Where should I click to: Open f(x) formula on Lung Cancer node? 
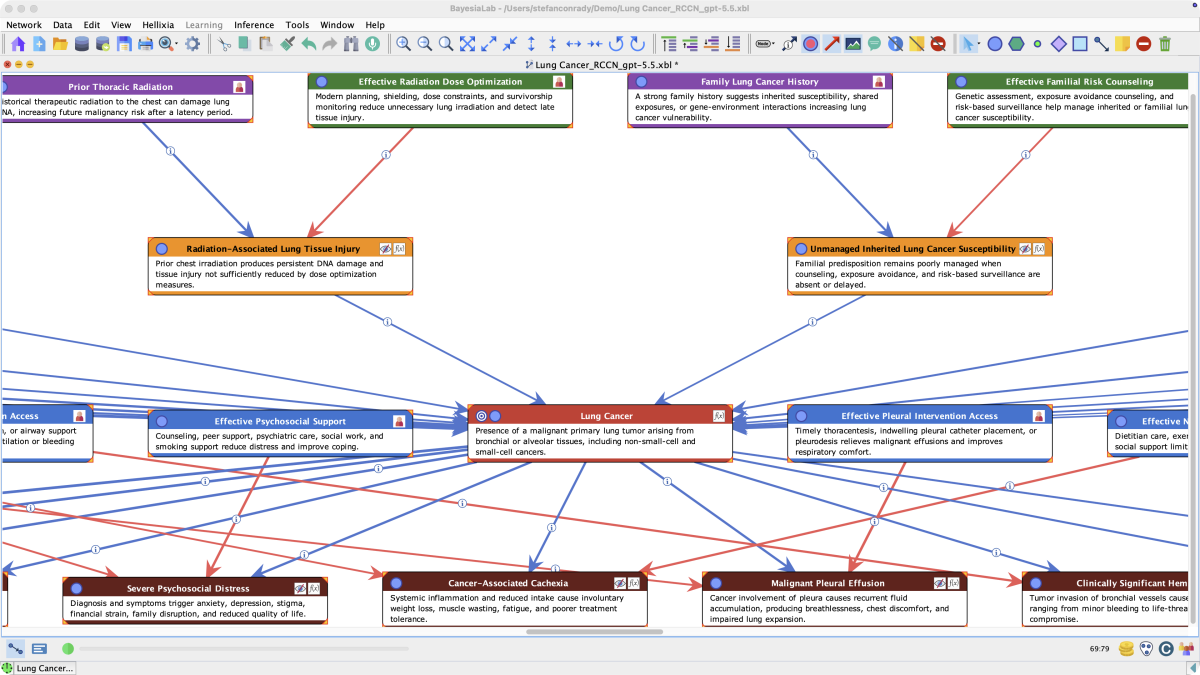719,415
